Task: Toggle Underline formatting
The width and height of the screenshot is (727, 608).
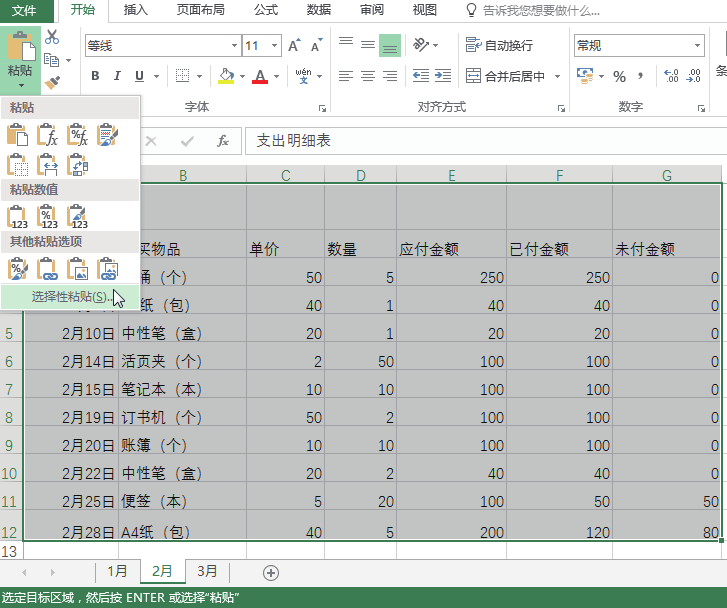Action: (139, 76)
